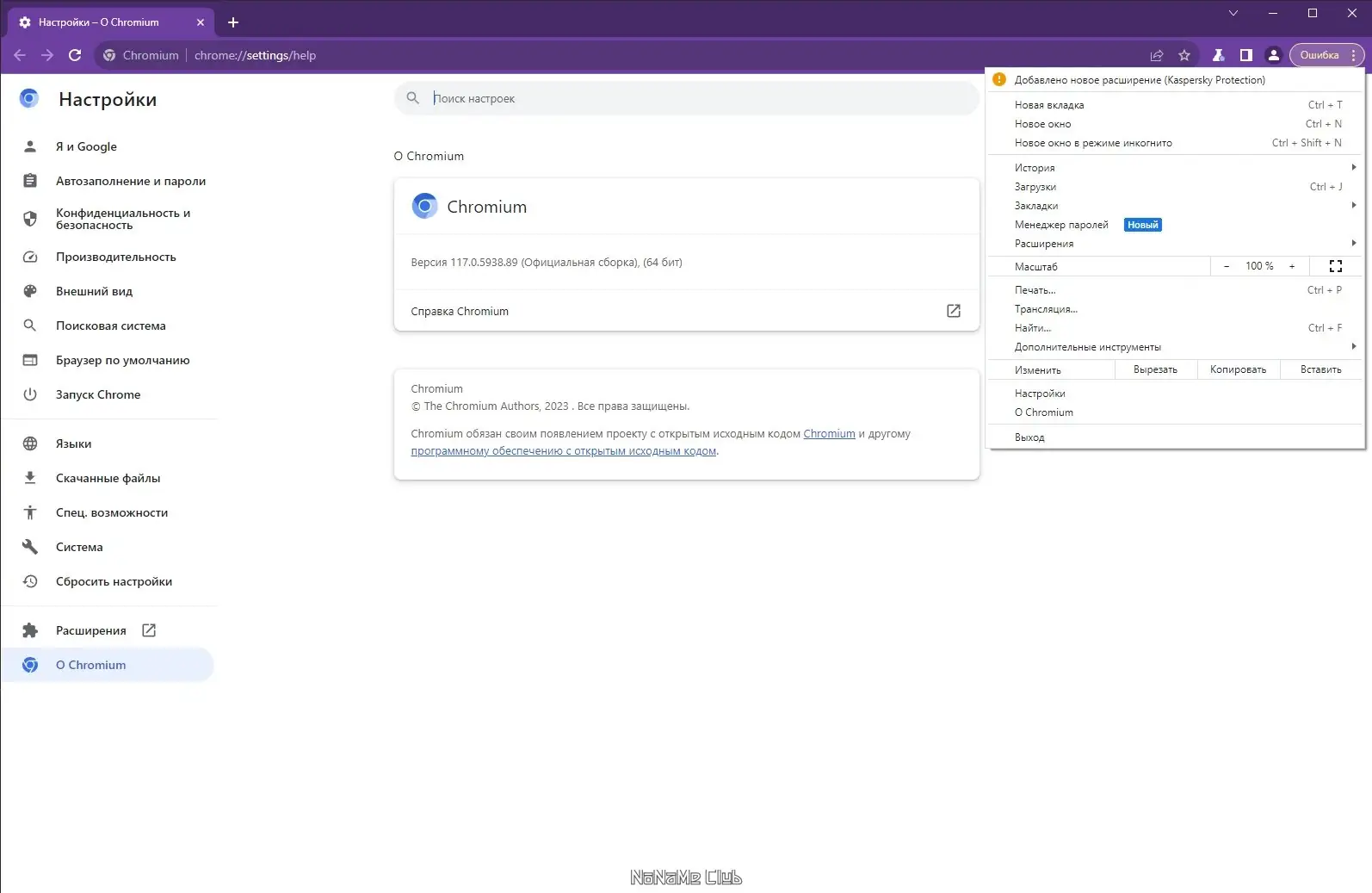Open Менеджер паролей from the menu

pos(1176,225)
